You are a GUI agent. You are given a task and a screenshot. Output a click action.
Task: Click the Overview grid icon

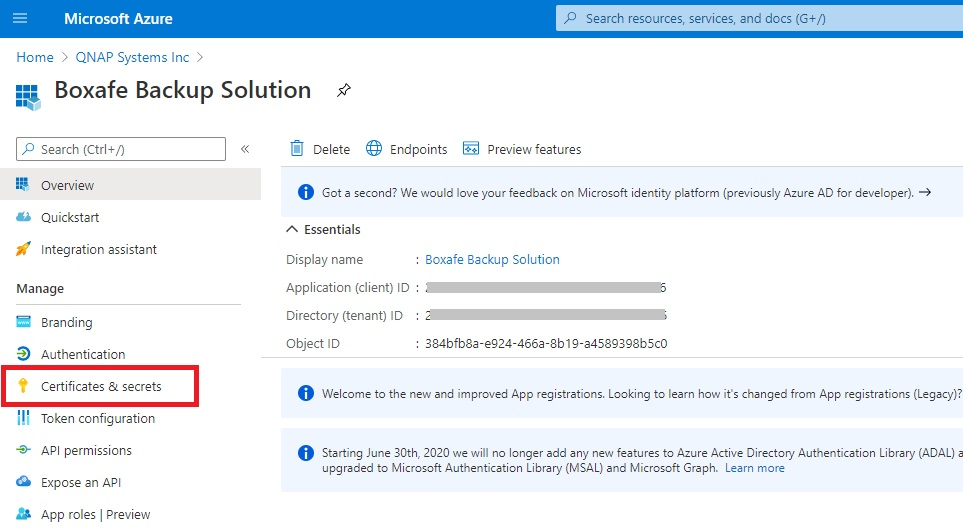coord(23,184)
